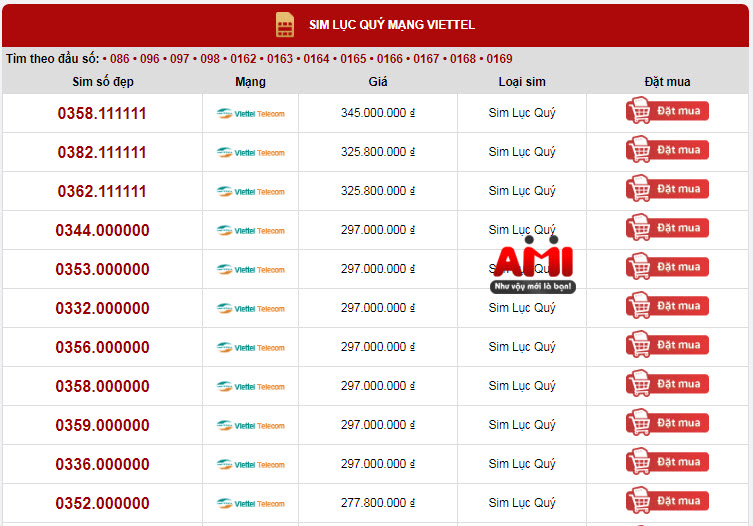Open sim number 0332.000000
Image resolution: width=753 pixels, height=526 pixels.
pos(102,308)
